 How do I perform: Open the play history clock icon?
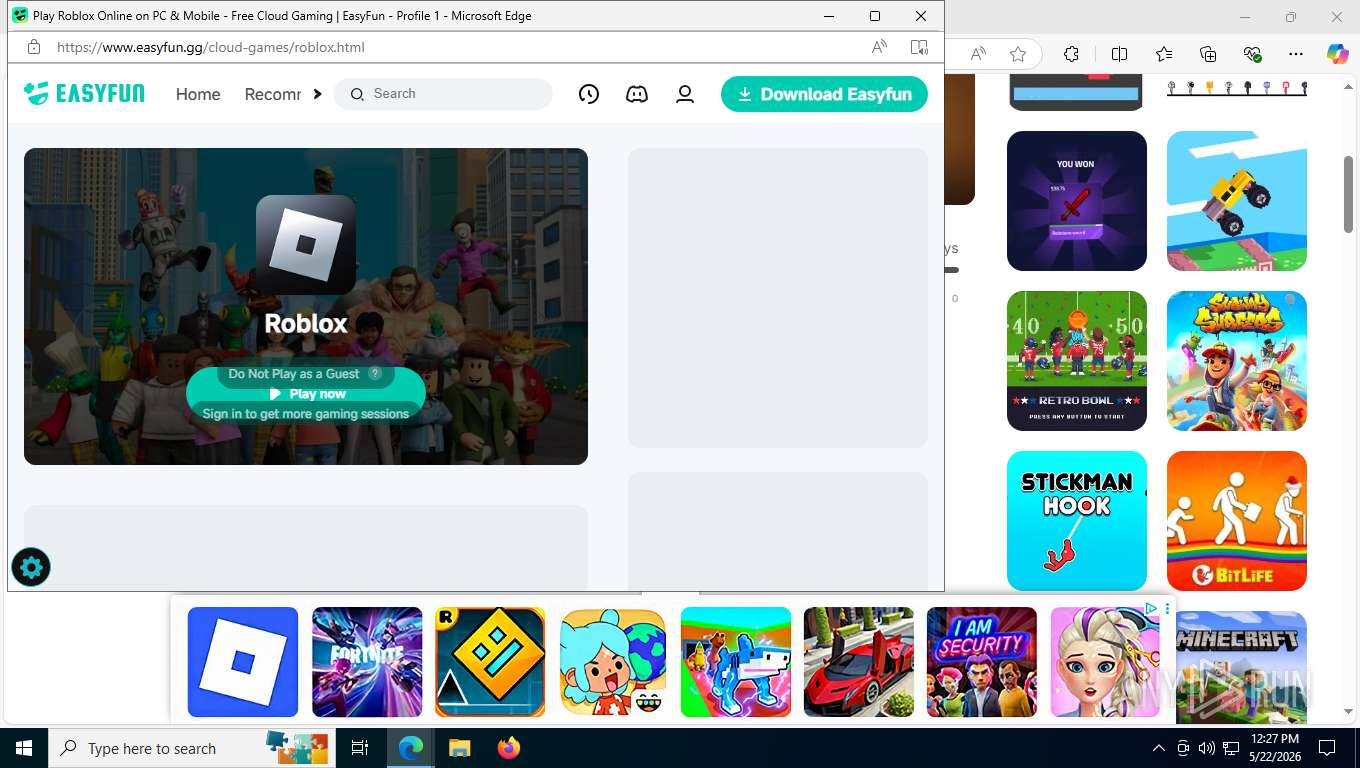pyautogui.click(x=589, y=94)
